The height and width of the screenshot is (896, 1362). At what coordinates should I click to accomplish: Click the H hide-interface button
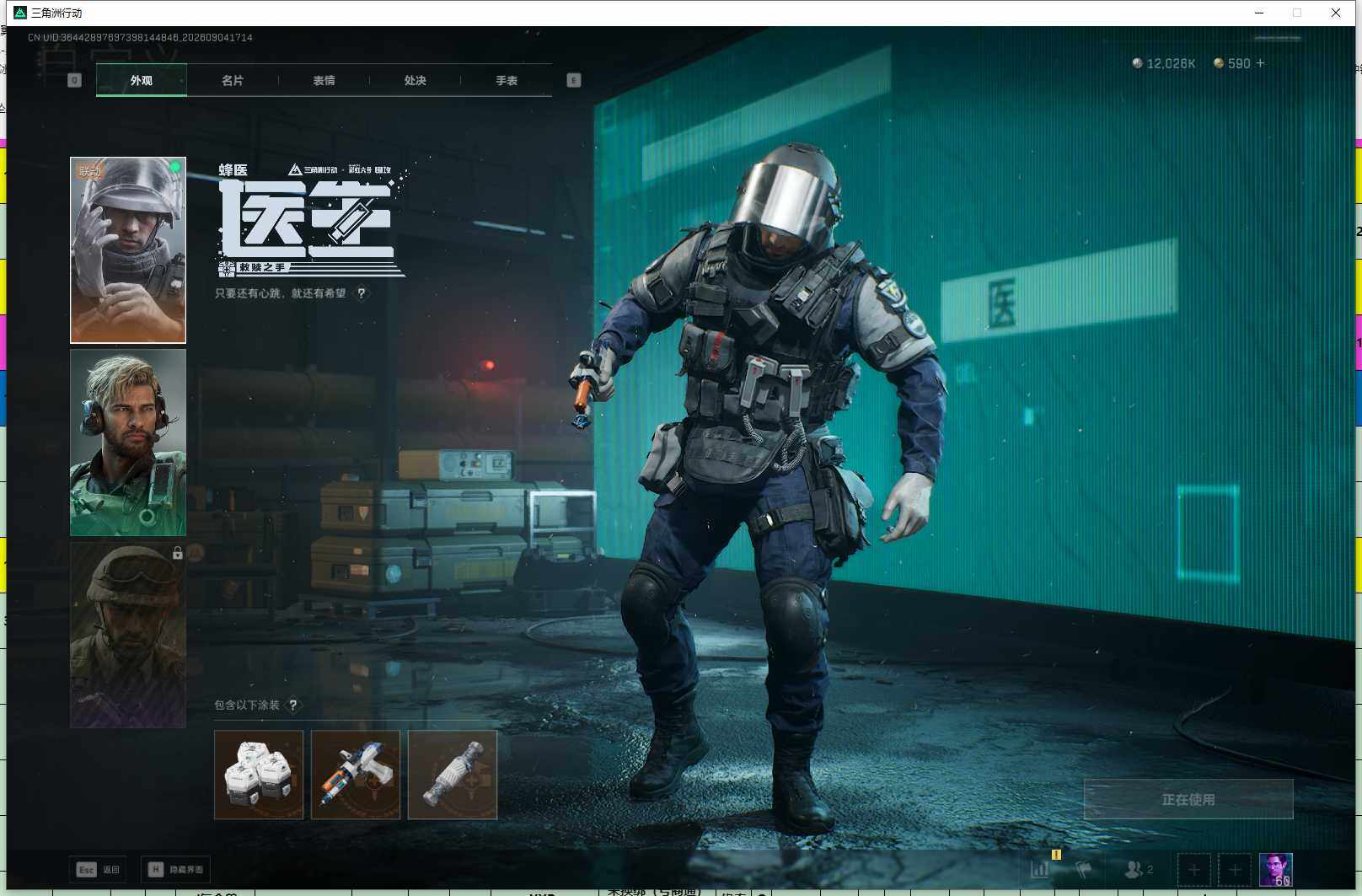tap(175, 869)
